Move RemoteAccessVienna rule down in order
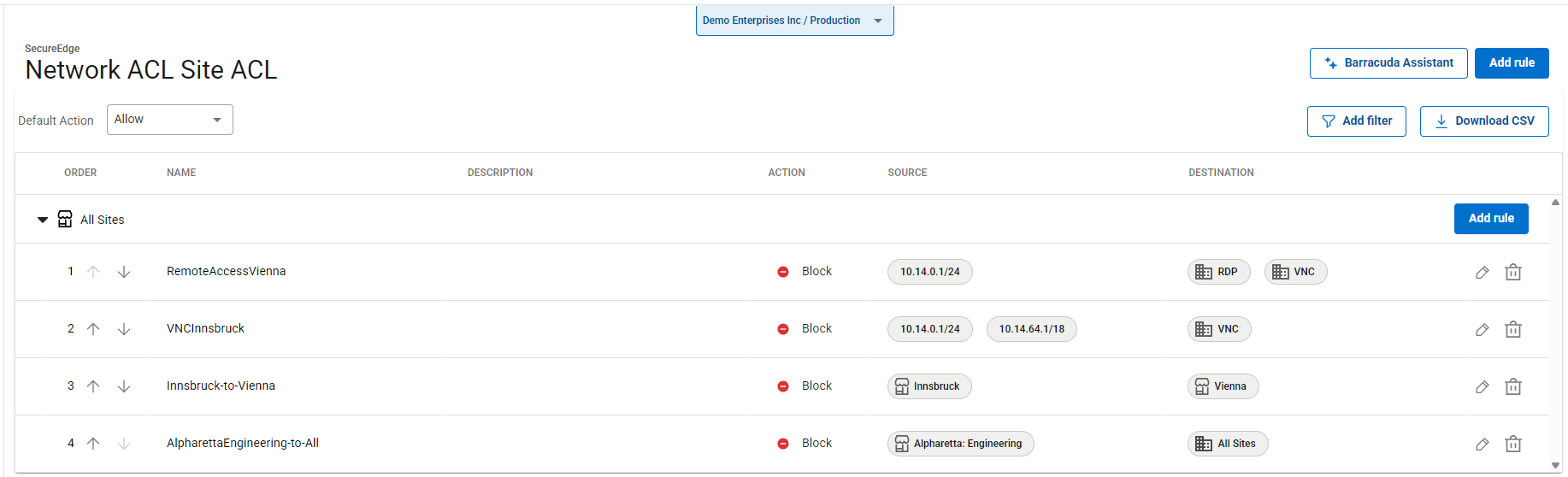 (x=124, y=272)
